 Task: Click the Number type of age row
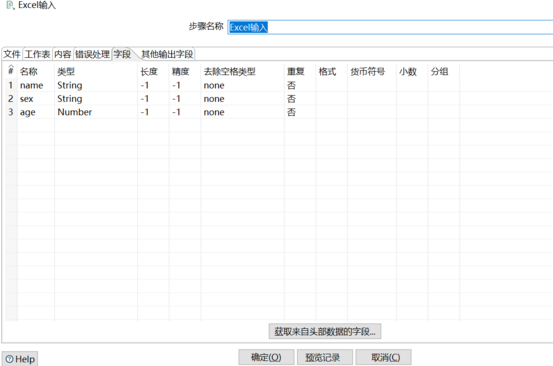(74, 112)
